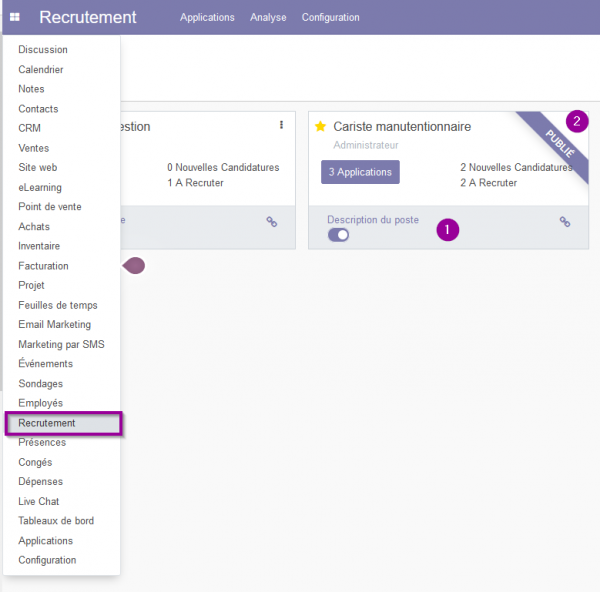Open Live Chat from the apps list
Viewport: 600px width, 592px height.
[39, 501]
